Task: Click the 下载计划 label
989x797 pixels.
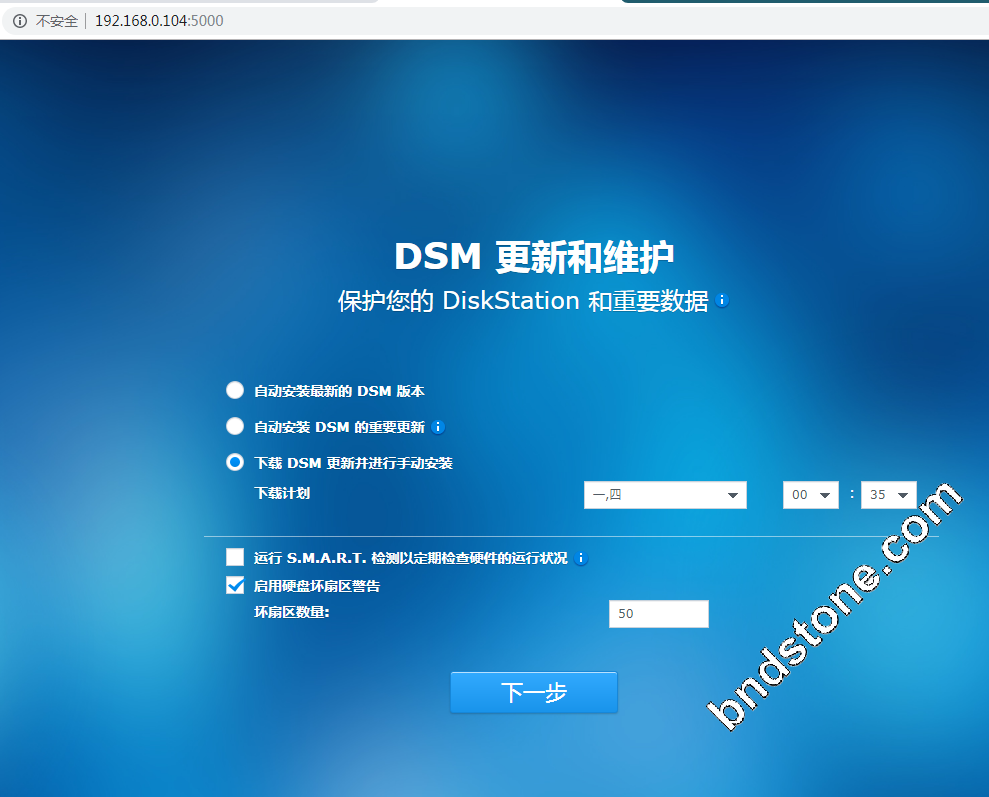Action: point(282,493)
